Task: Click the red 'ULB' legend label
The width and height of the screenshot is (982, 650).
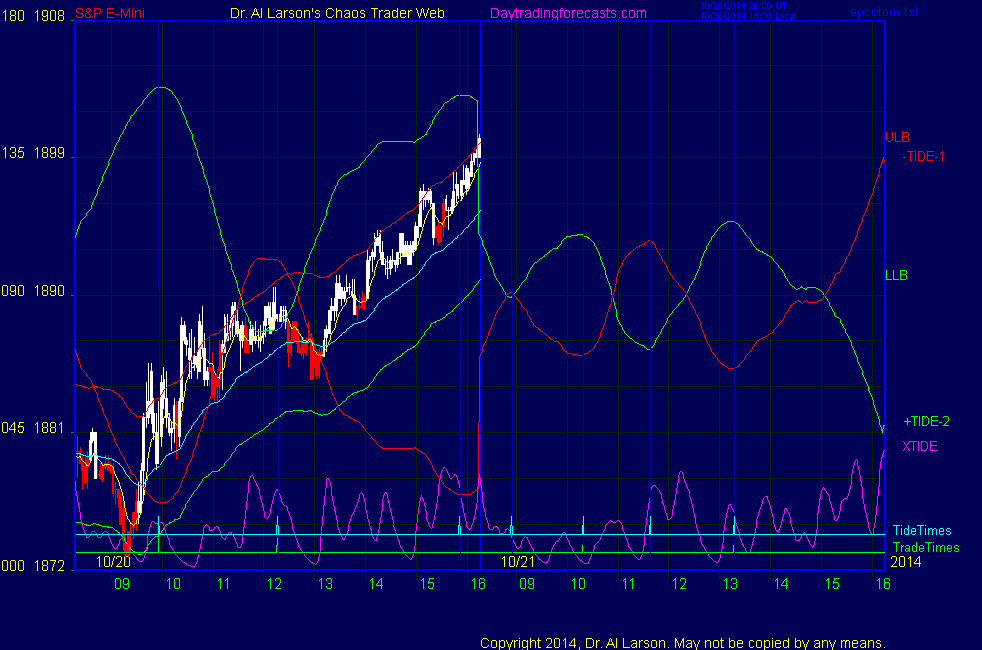Action: coord(897,137)
